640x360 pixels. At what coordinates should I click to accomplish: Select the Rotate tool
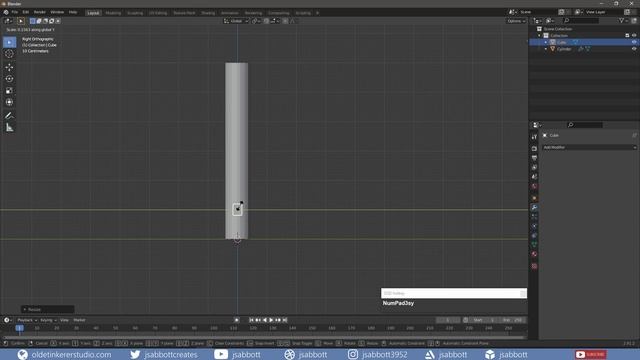9,79
